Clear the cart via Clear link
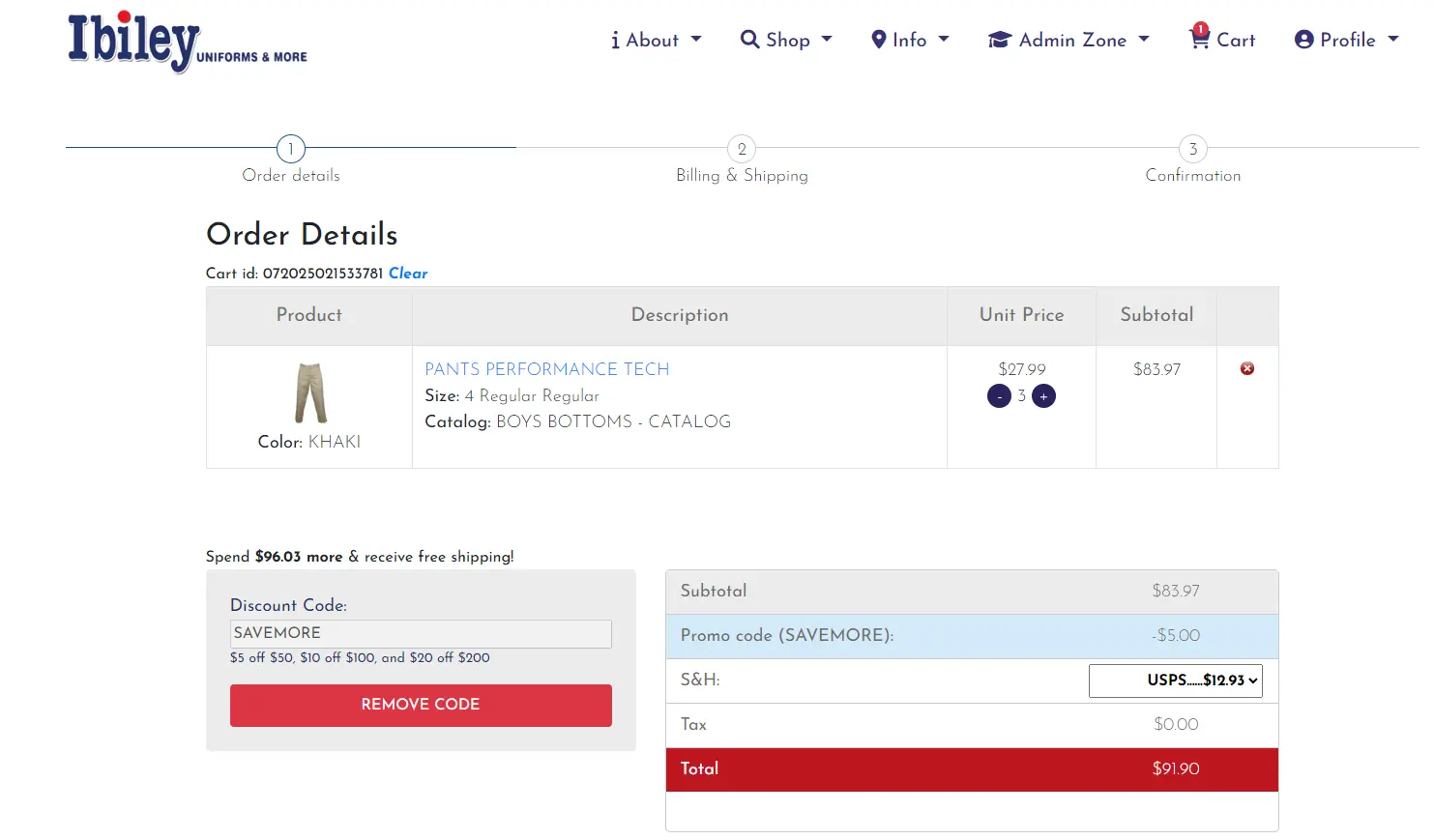This screenshot has width=1434, height=840. tap(407, 274)
